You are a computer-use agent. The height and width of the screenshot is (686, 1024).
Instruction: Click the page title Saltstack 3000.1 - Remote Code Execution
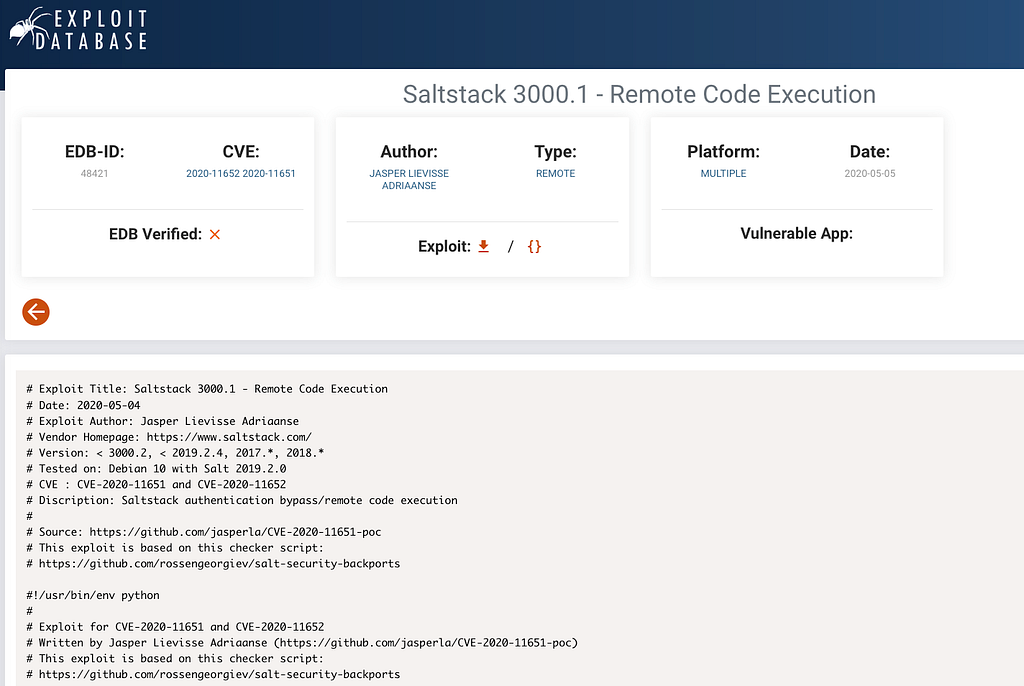[x=639, y=94]
